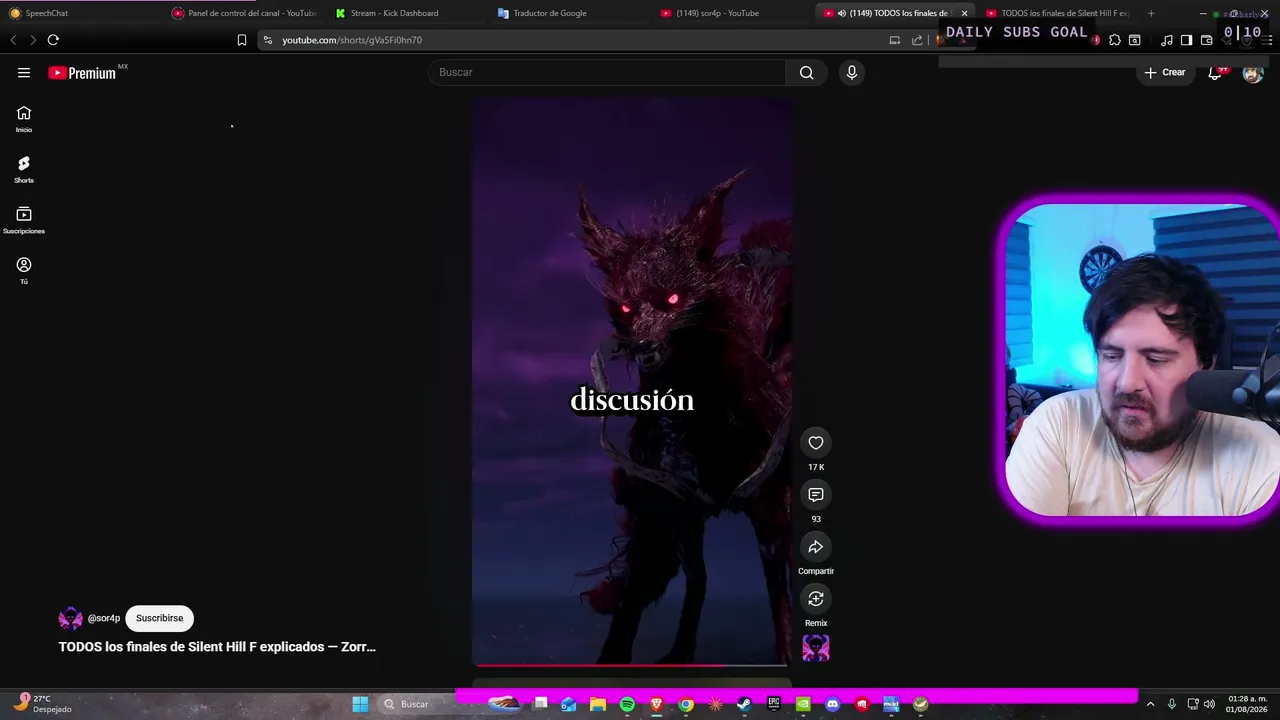Open YouTube notifications bell

point(1215,72)
